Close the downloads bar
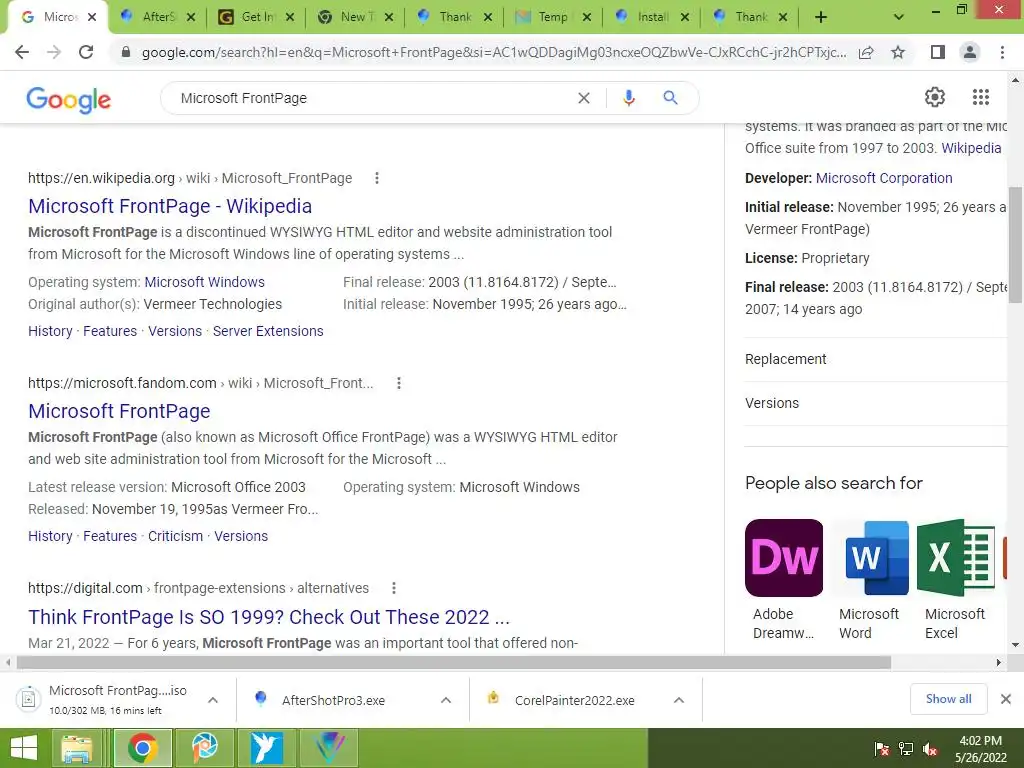This screenshot has height=768, width=1024. (x=1006, y=699)
